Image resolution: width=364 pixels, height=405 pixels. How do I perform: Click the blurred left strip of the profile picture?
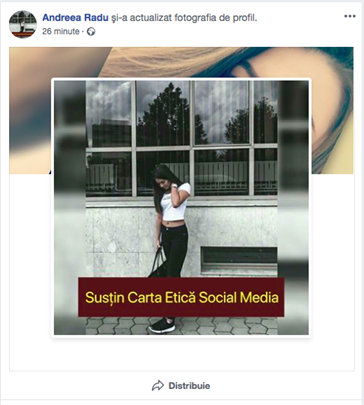click(x=70, y=207)
